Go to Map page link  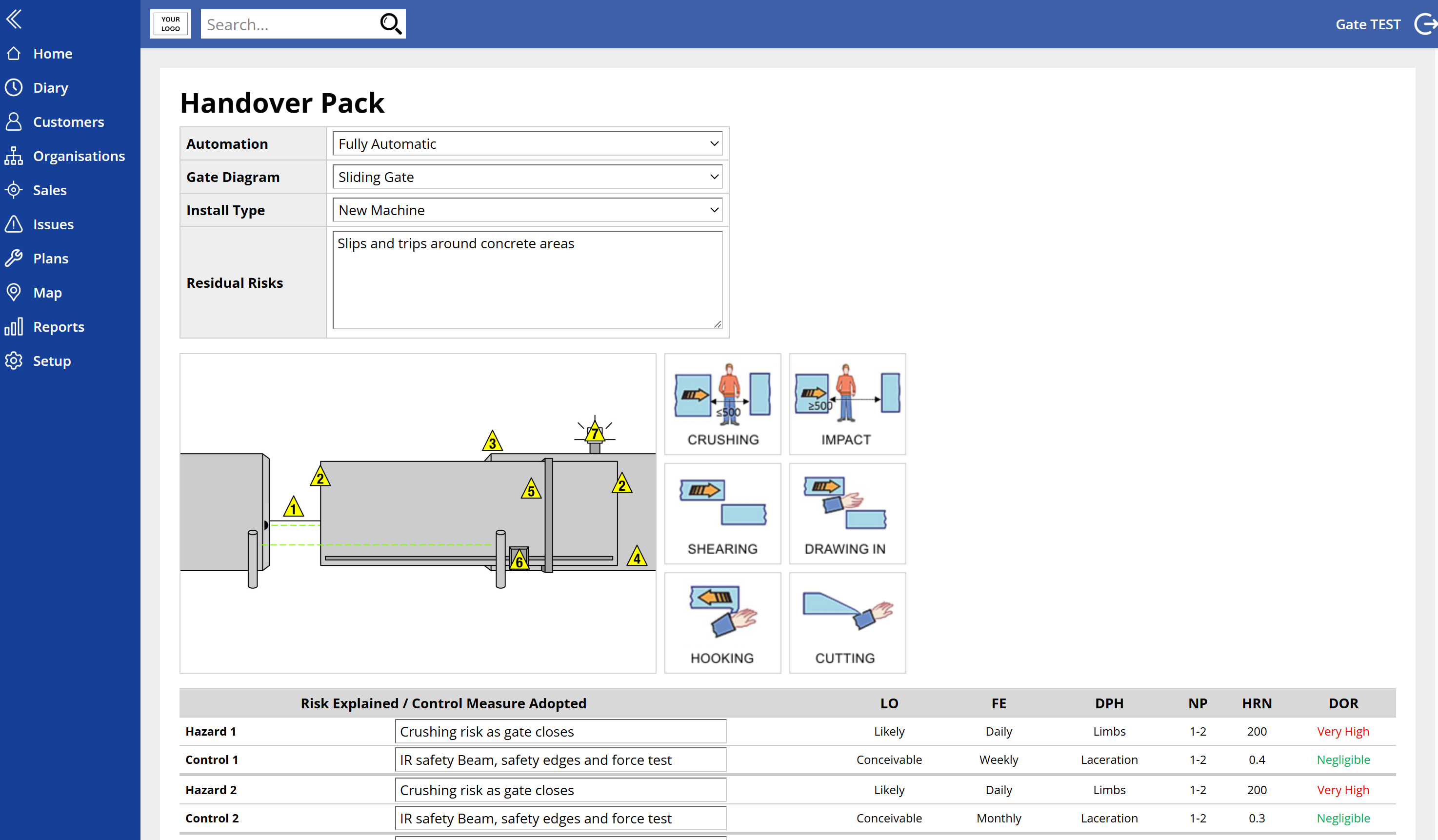click(47, 293)
